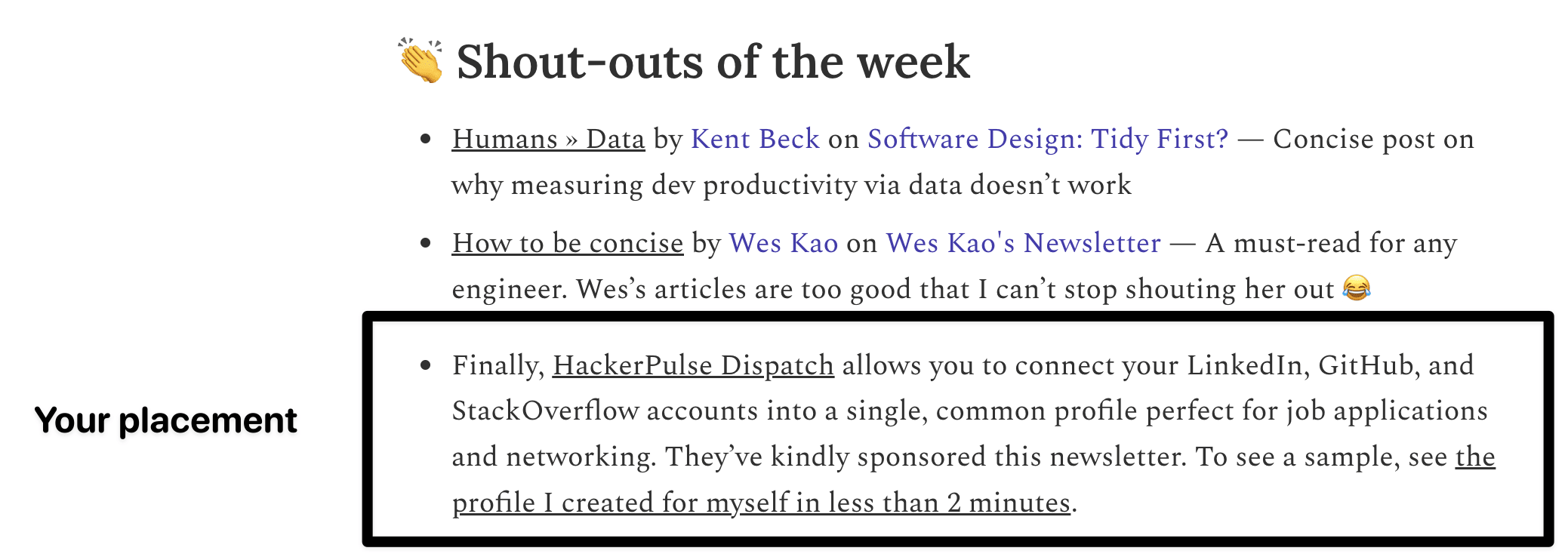Viewport: 1568px width, 560px height.
Task: Open the 'How to be concise' link
Action: [x=568, y=243]
